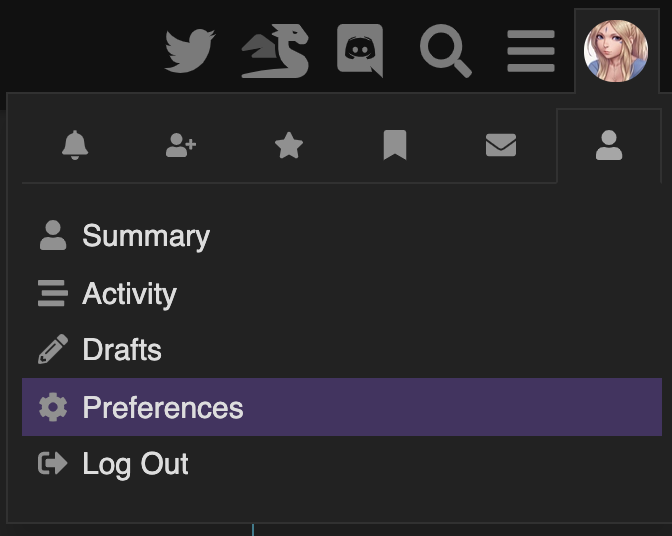
Task: Click the user avatar picture
Action: pyautogui.click(x=616, y=50)
